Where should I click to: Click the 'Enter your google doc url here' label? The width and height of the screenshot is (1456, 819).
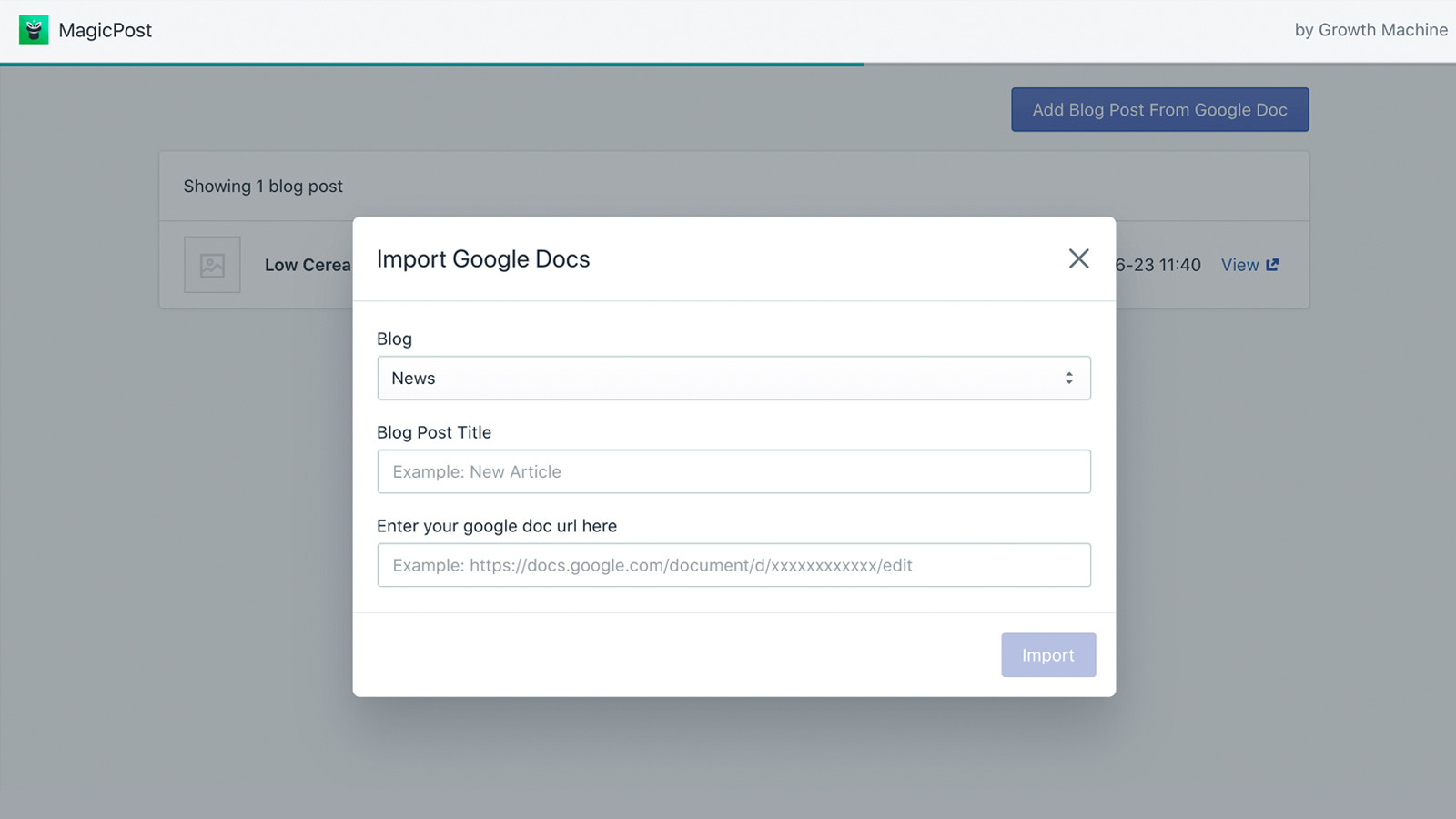tap(497, 526)
